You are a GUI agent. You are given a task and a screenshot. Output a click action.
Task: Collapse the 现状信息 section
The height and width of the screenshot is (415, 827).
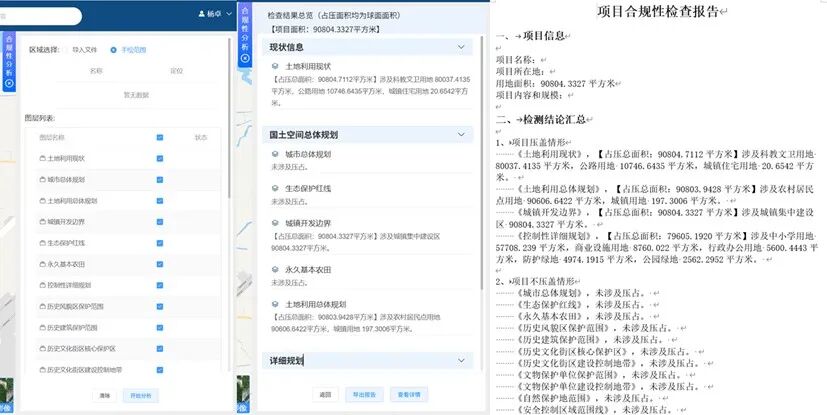(x=460, y=47)
